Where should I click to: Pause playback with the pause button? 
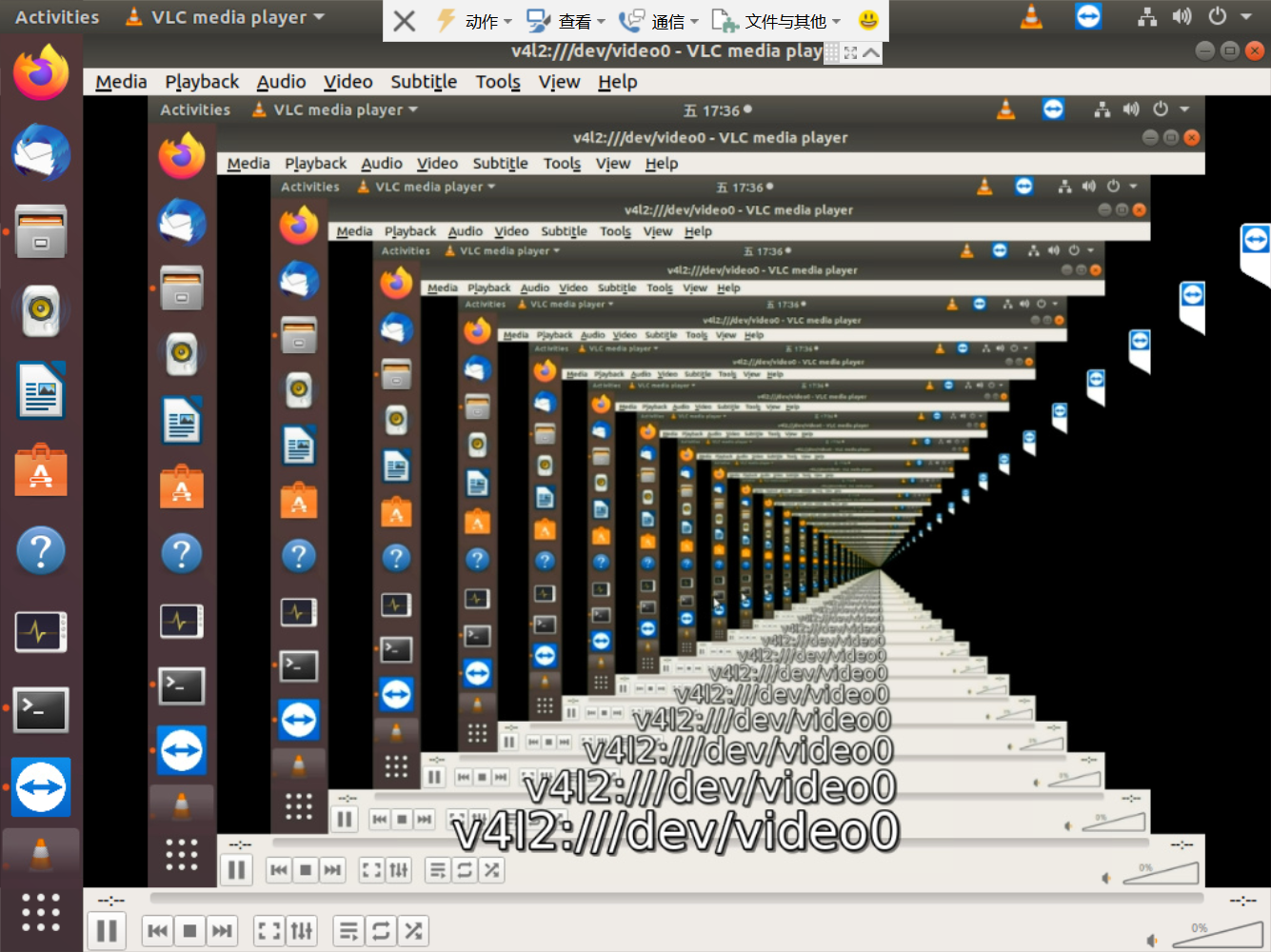[107, 930]
